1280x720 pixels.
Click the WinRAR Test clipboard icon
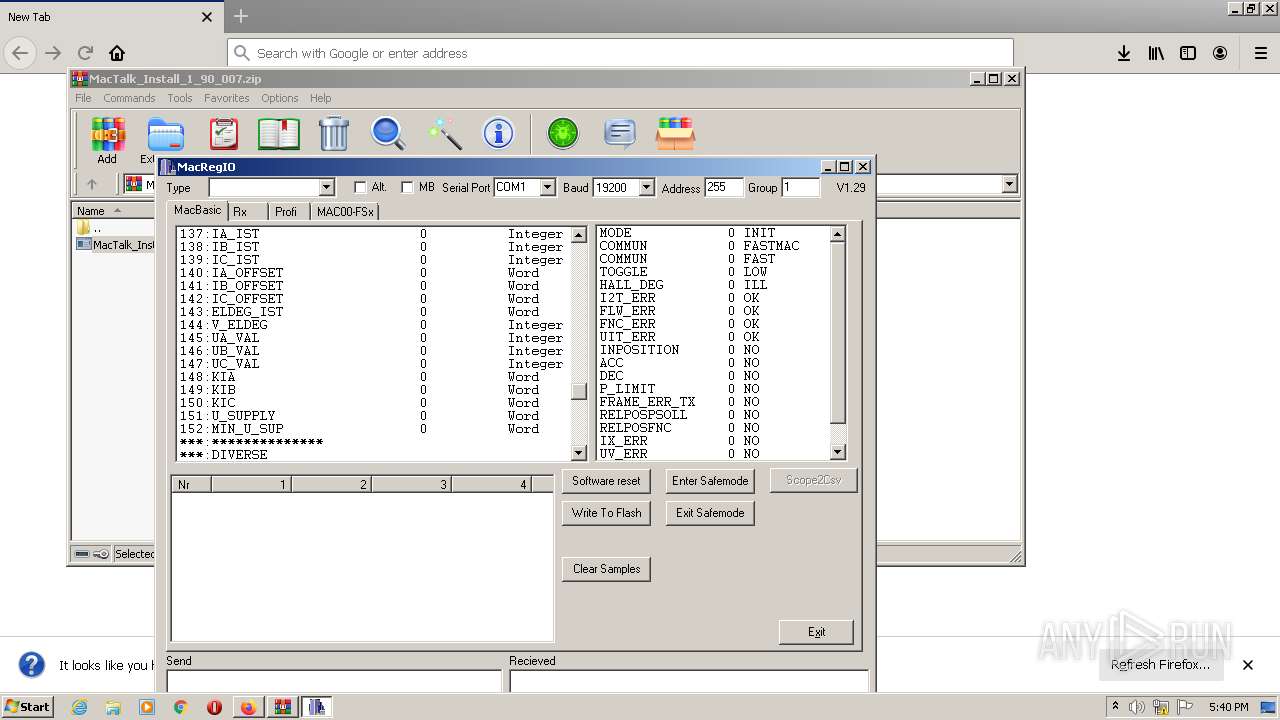coord(224,134)
